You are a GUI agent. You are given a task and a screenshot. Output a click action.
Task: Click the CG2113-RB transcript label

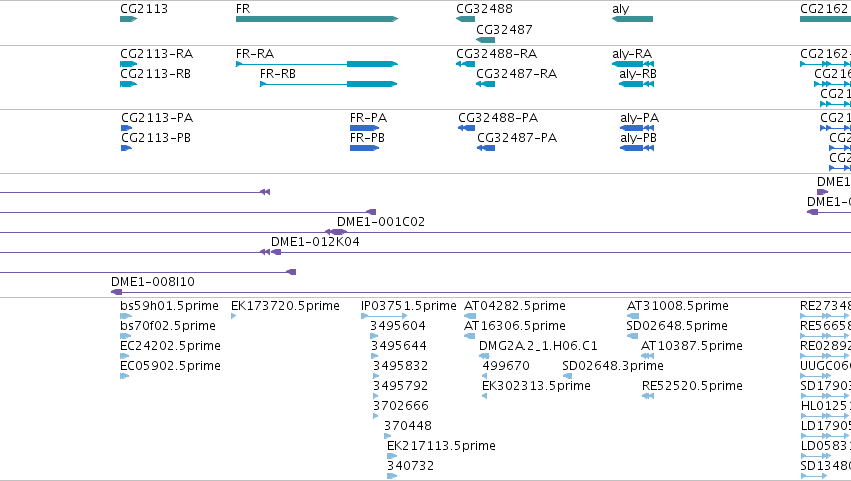click(155, 74)
